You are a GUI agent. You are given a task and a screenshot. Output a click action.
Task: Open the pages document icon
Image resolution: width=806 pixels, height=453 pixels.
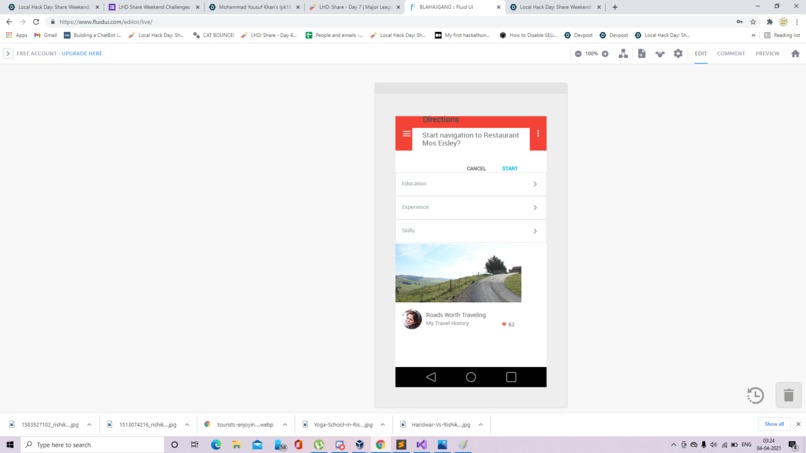click(x=642, y=53)
